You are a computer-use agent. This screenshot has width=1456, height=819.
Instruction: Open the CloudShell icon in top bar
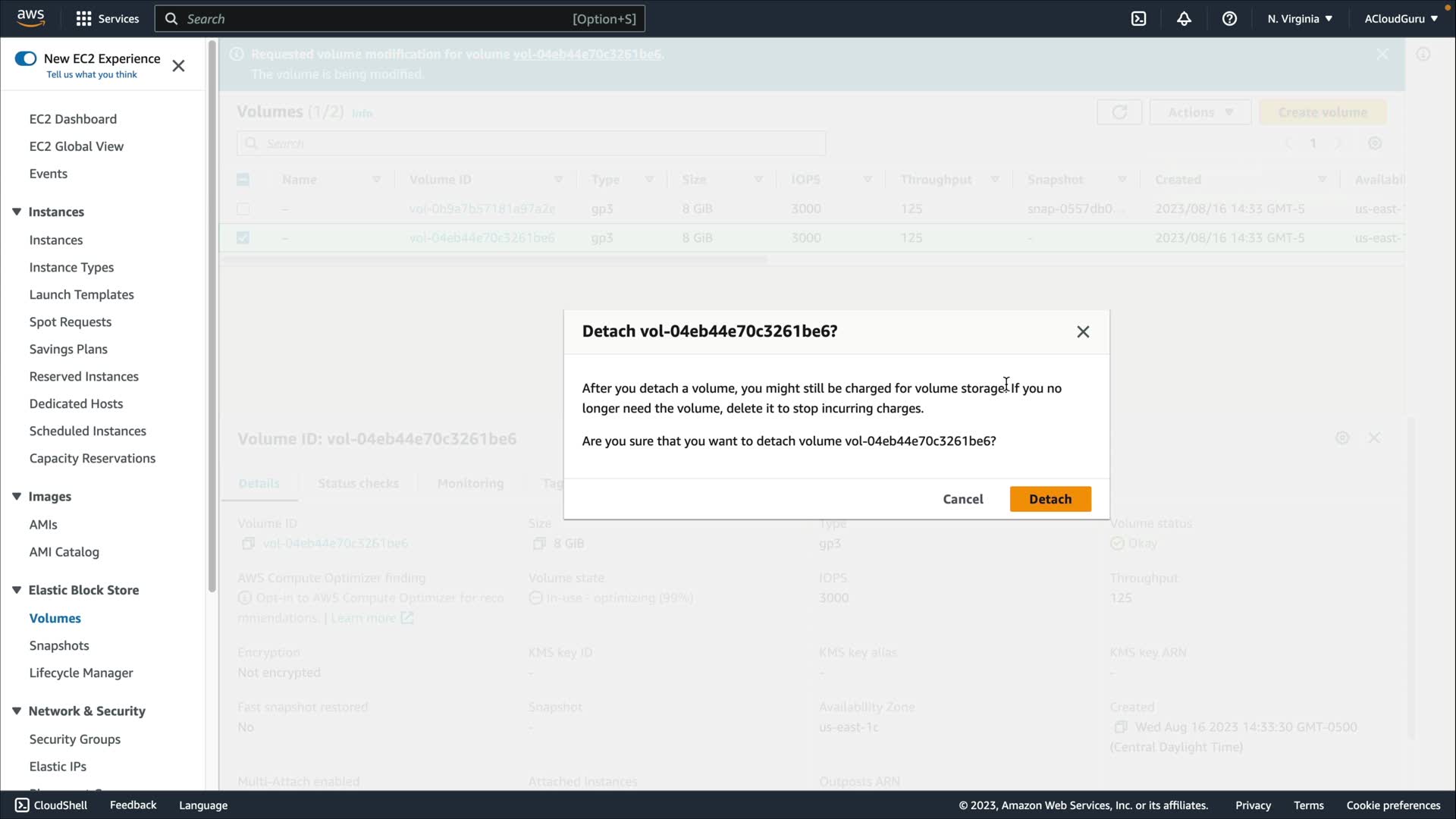click(x=1138, y=19)
